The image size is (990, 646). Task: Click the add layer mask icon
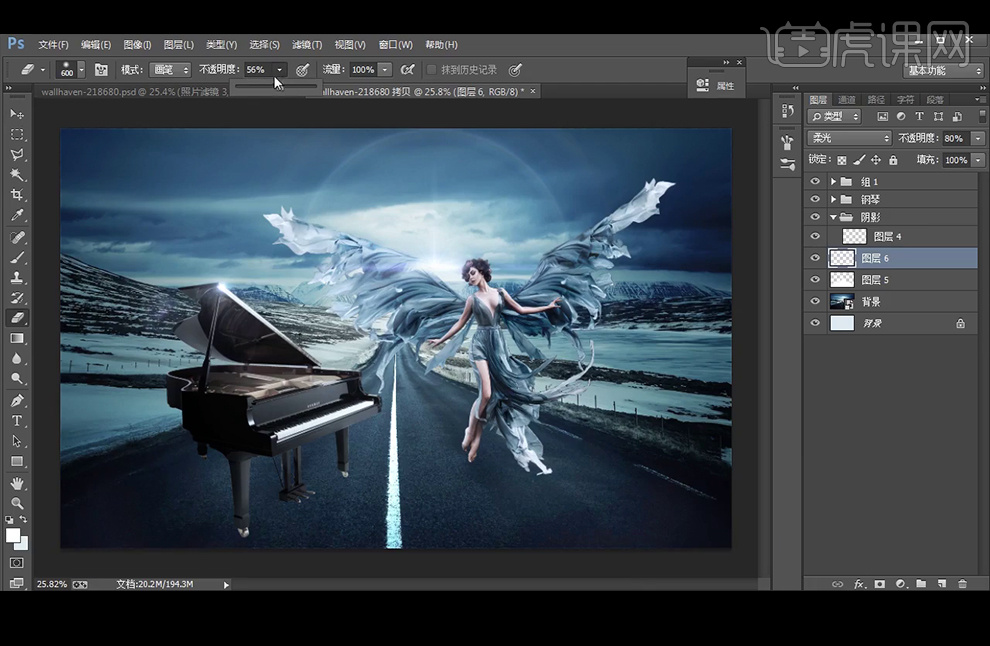(880, 584)
